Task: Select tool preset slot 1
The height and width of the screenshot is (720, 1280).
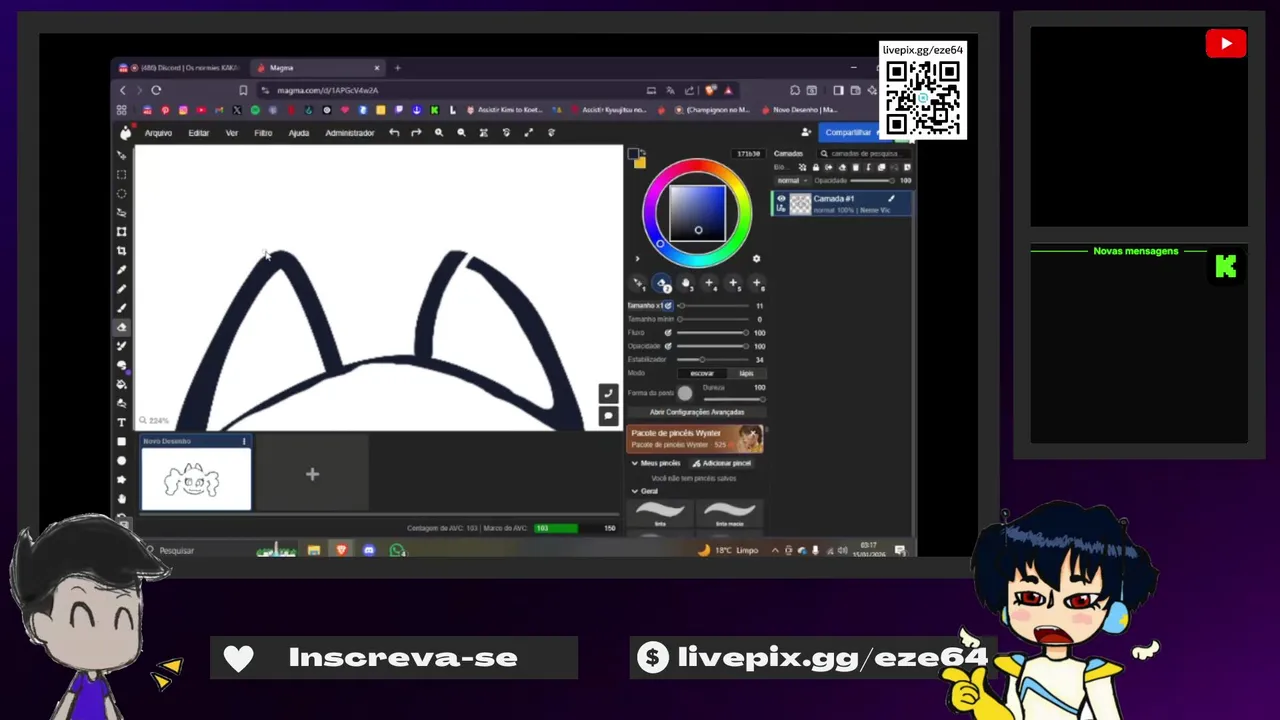Action: [x=639, y=284]
